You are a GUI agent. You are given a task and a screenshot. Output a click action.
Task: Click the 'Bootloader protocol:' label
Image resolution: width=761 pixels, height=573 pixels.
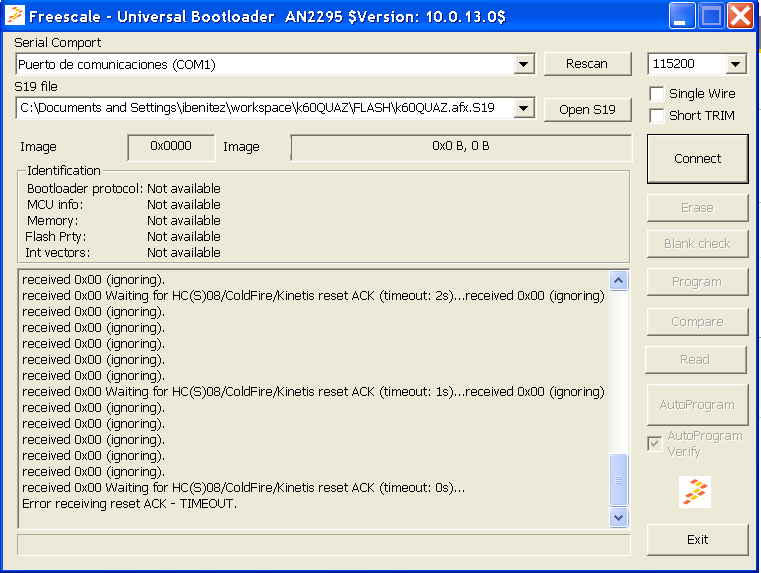point(85,188)
